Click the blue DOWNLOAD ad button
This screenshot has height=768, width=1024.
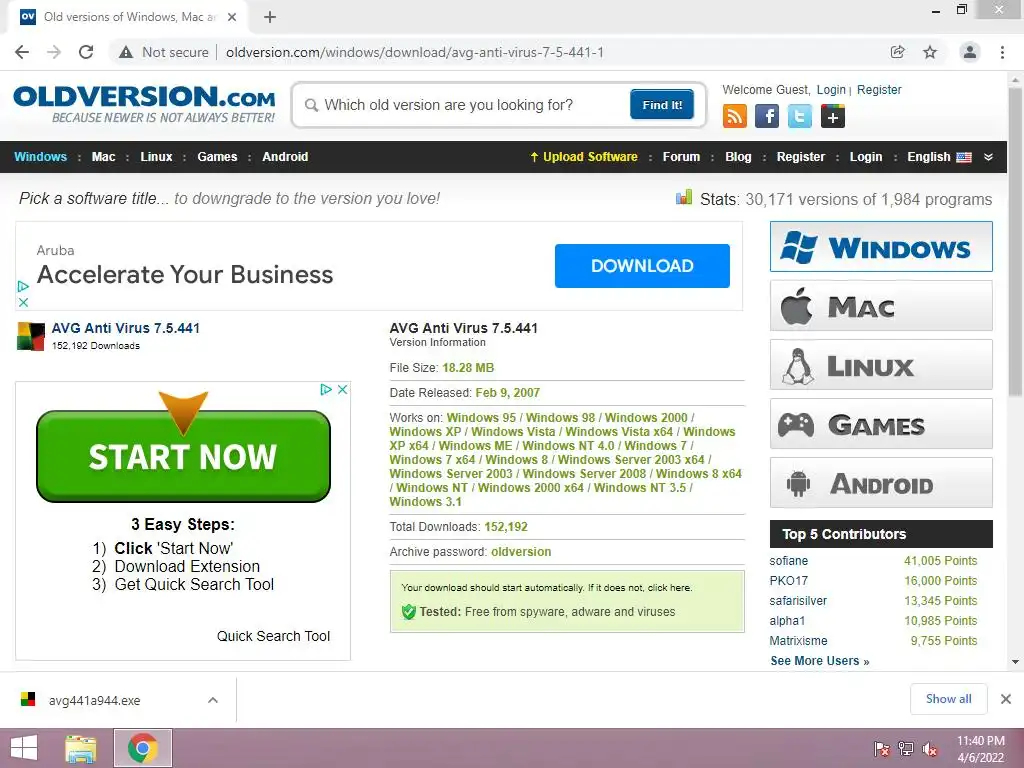click(642, 266)
